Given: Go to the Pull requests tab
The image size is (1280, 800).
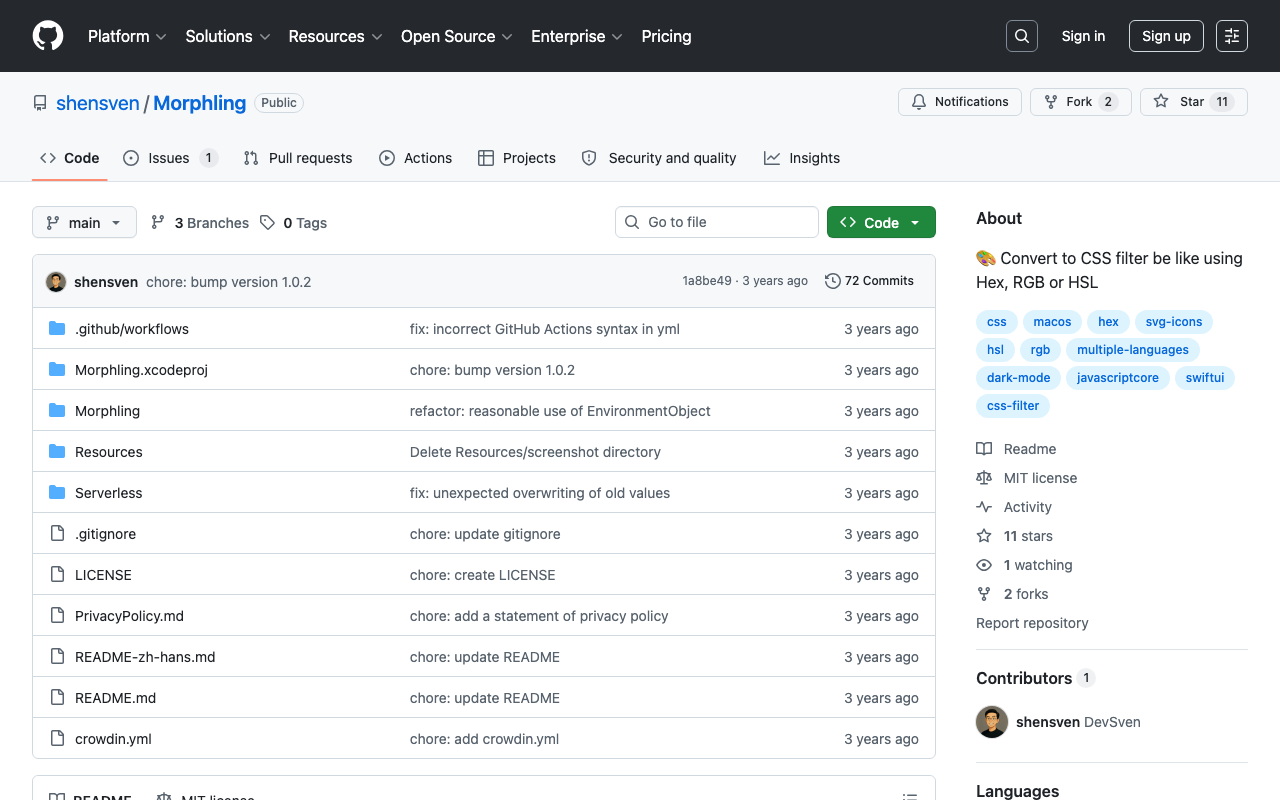Looking at the screenshot, I should (298, 158).
